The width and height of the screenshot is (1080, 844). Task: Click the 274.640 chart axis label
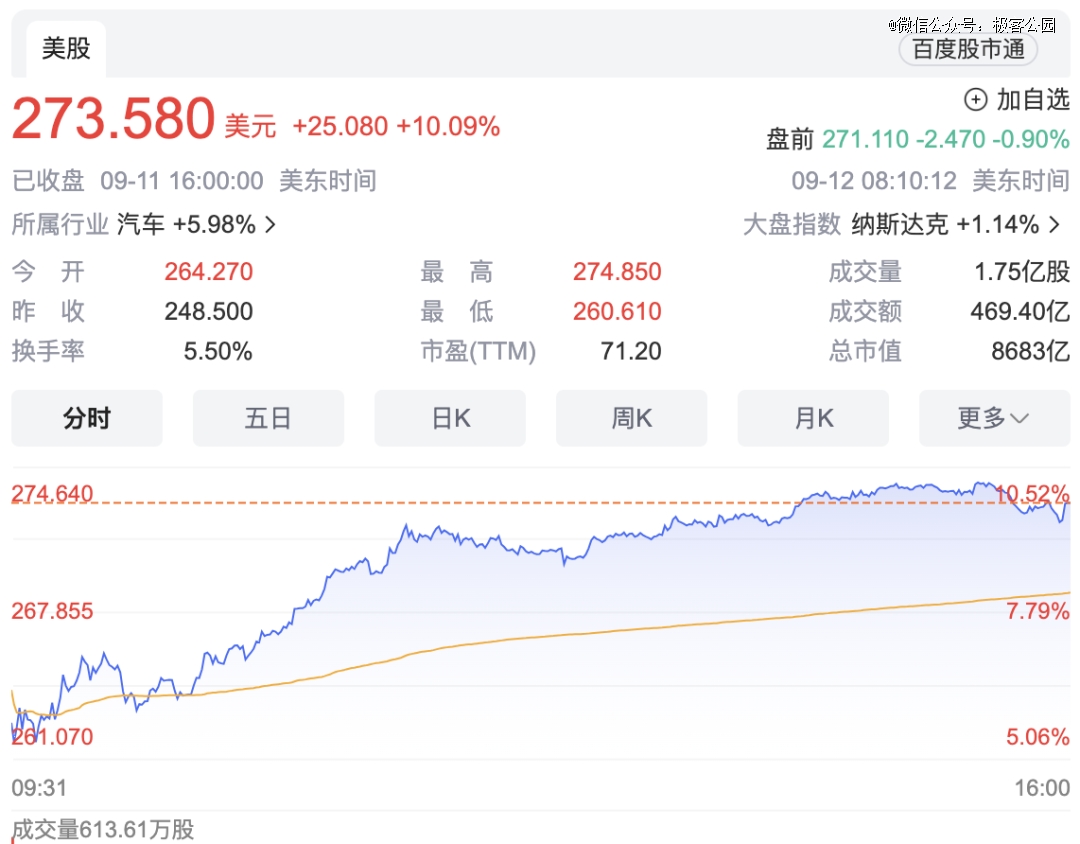coord(52,494)
